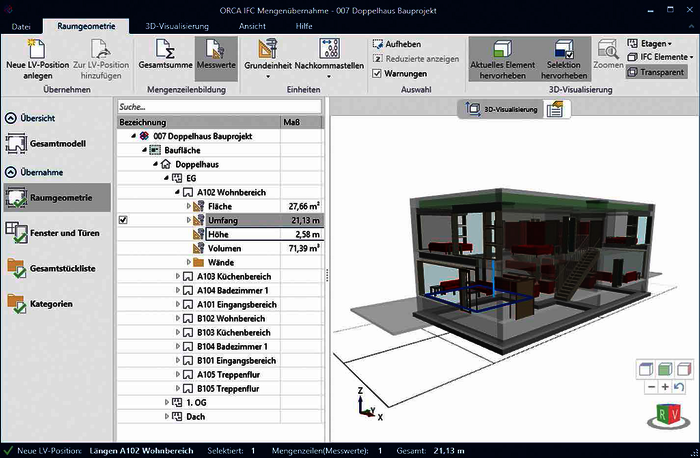
Task: Click the Aufheben selection icon
Action: pos(378,44)
